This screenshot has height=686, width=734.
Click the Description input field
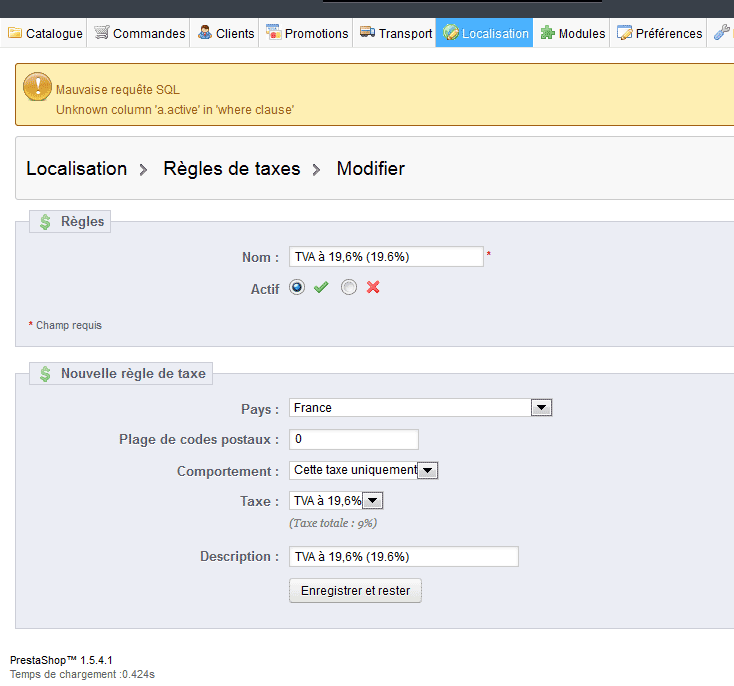(404, 556)
